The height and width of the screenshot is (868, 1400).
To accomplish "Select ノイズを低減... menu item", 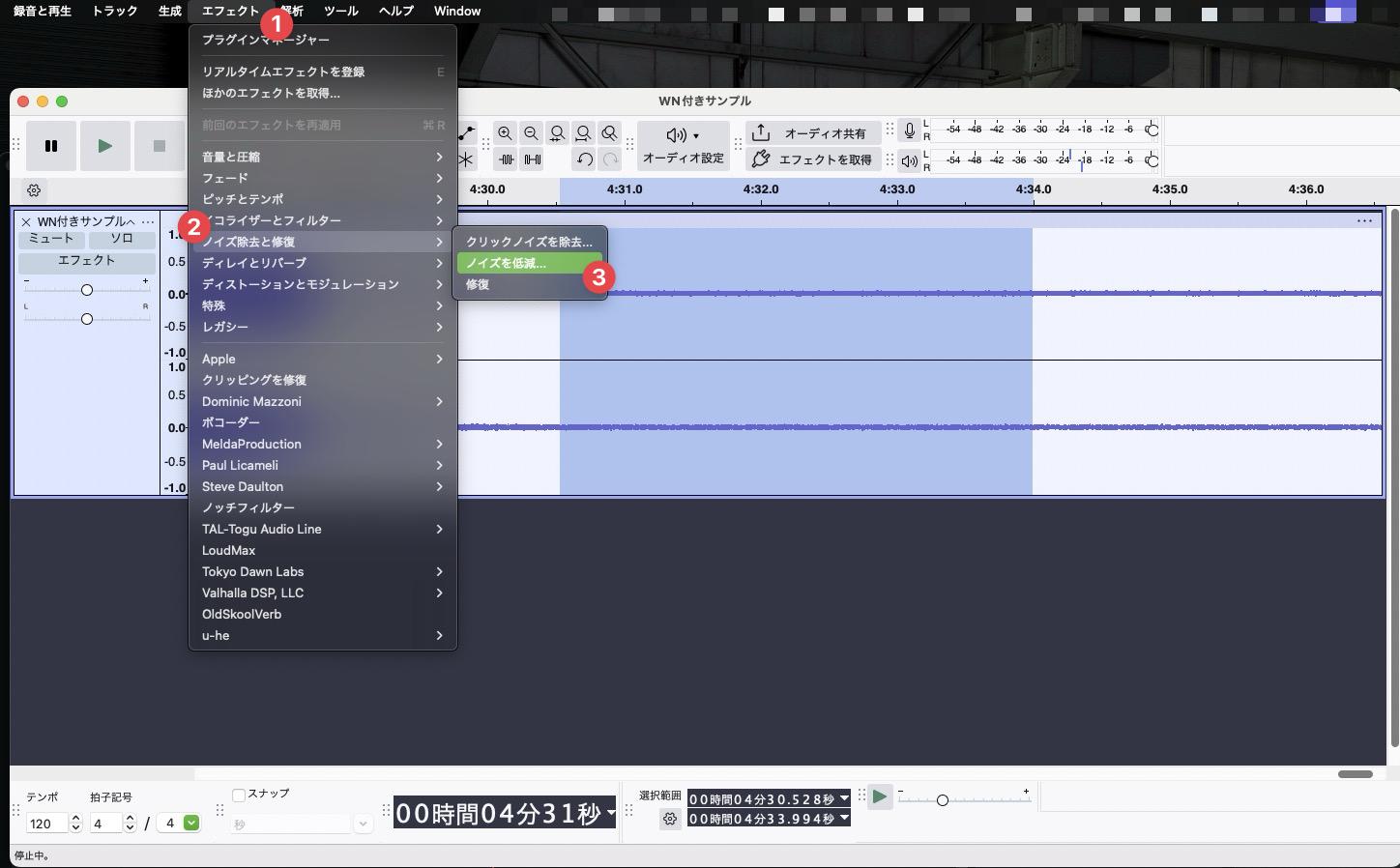I will [x=507, y=263].
